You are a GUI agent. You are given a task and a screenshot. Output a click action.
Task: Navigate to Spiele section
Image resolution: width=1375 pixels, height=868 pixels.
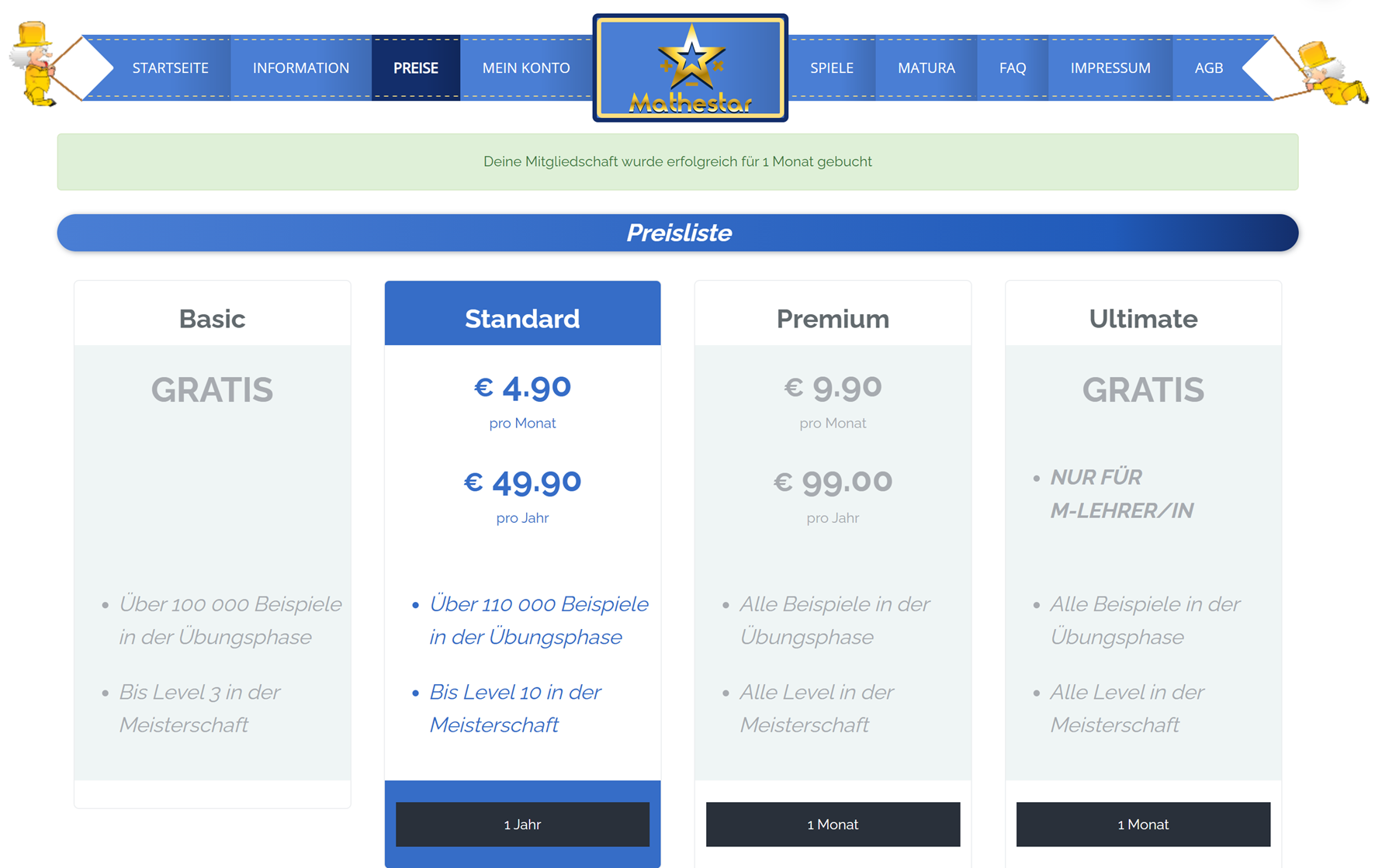click(831, 68)
